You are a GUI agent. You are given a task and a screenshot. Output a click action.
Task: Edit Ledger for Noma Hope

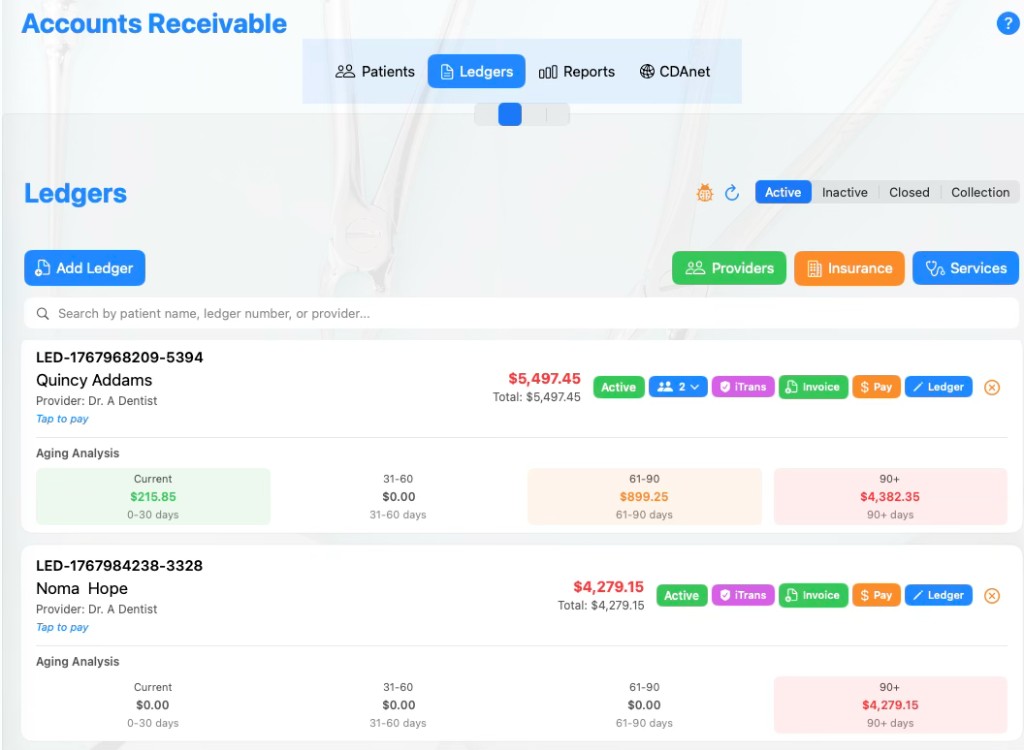pos(938,595)
